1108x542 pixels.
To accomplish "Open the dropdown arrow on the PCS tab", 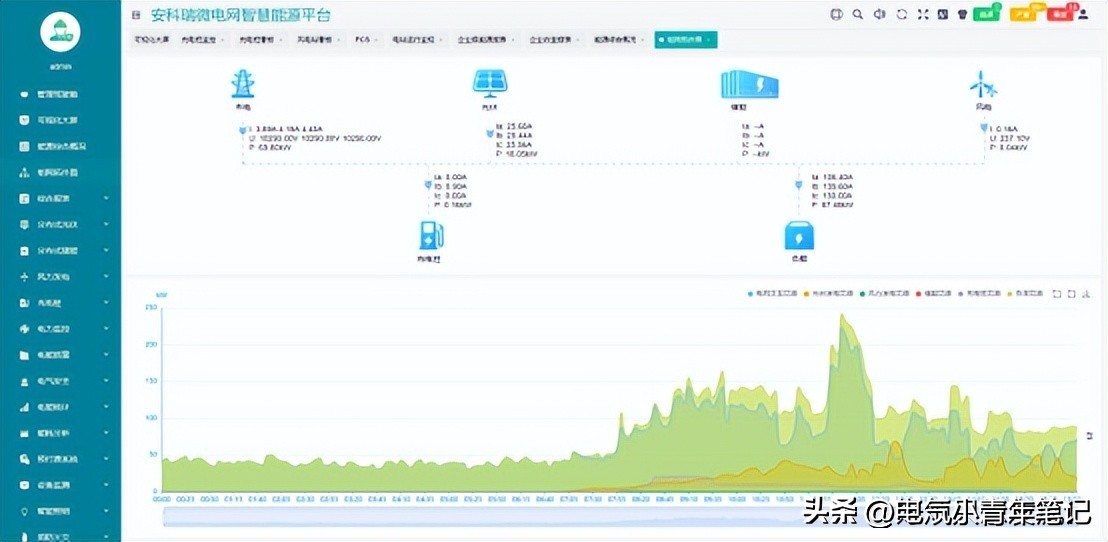I will tap(377, 40).
